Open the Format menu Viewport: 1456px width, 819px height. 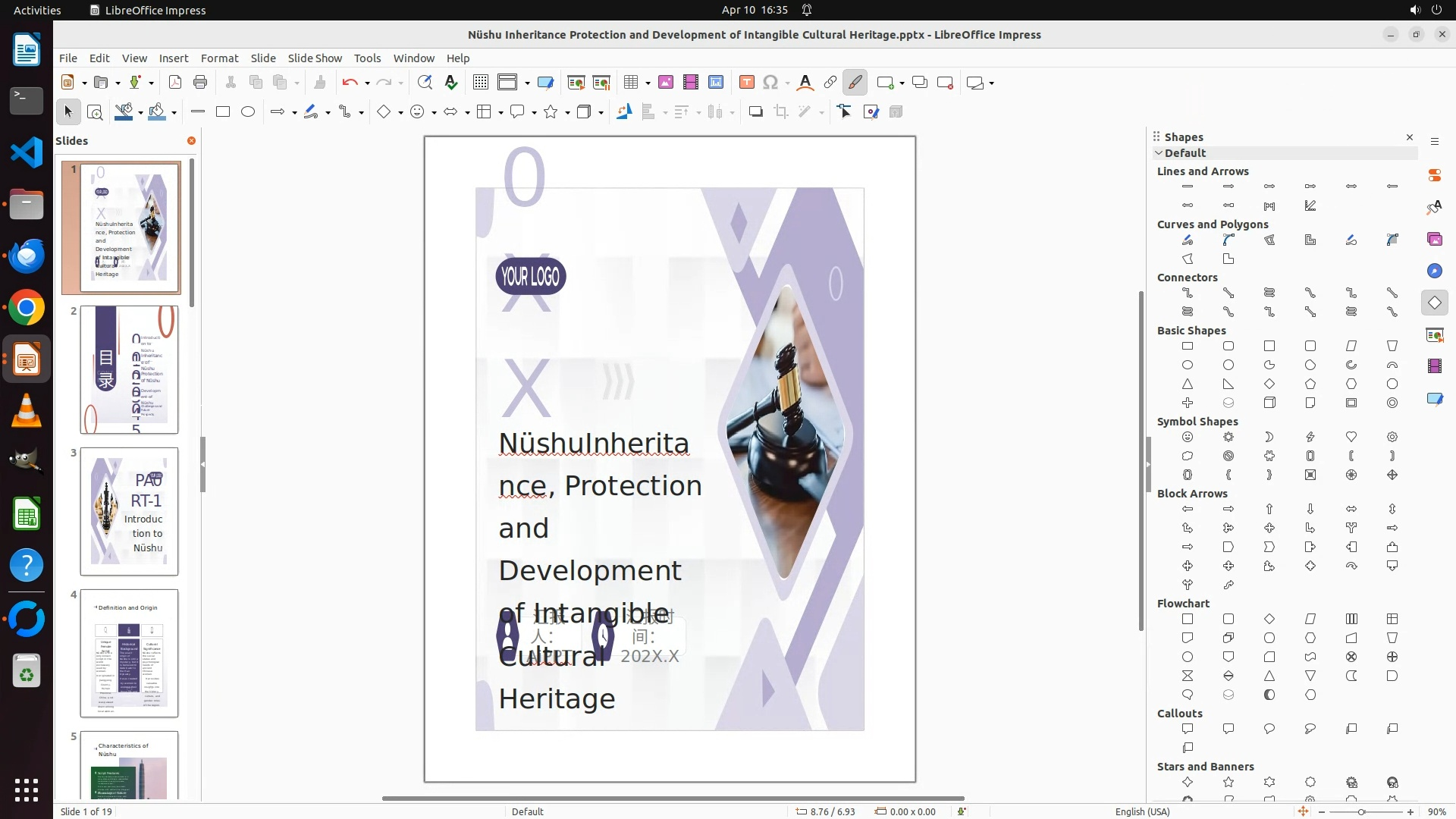[219, 58]
